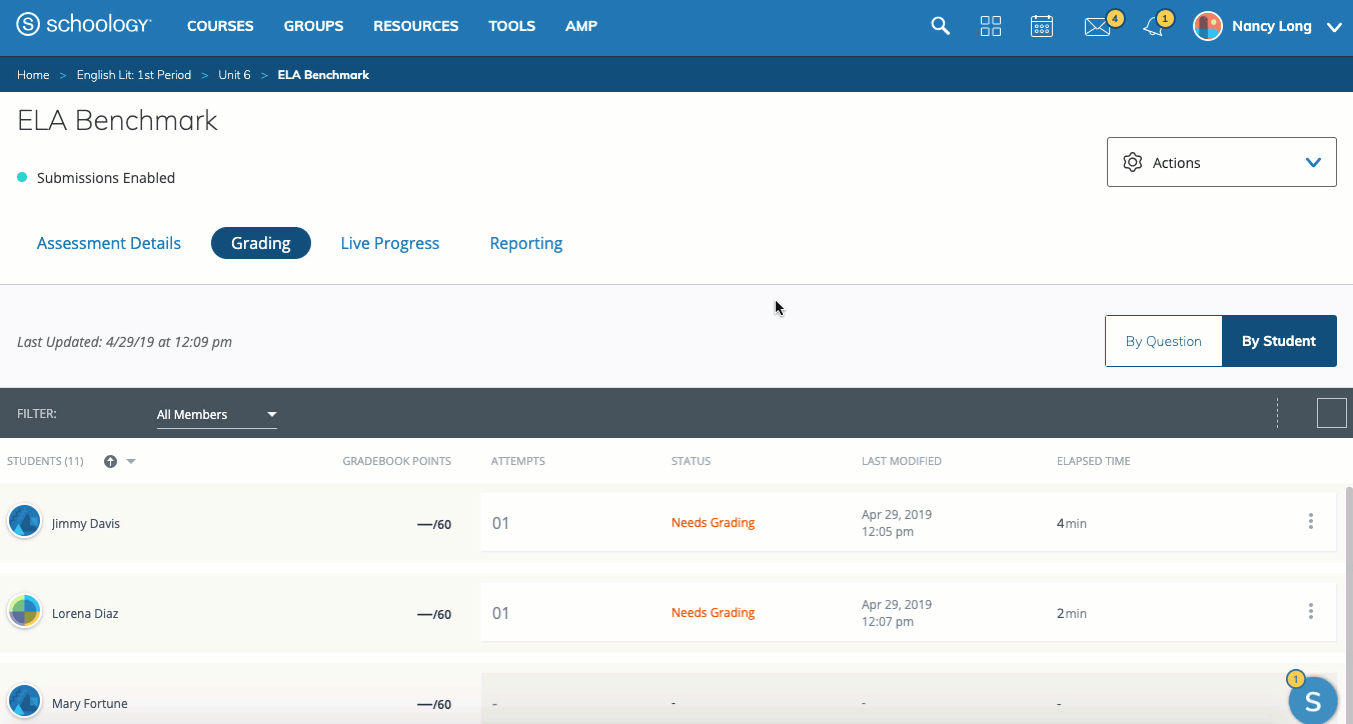Open options menu for Lorena Diaz
The height and width of the screenshot is (724, 1353).
1310,611
